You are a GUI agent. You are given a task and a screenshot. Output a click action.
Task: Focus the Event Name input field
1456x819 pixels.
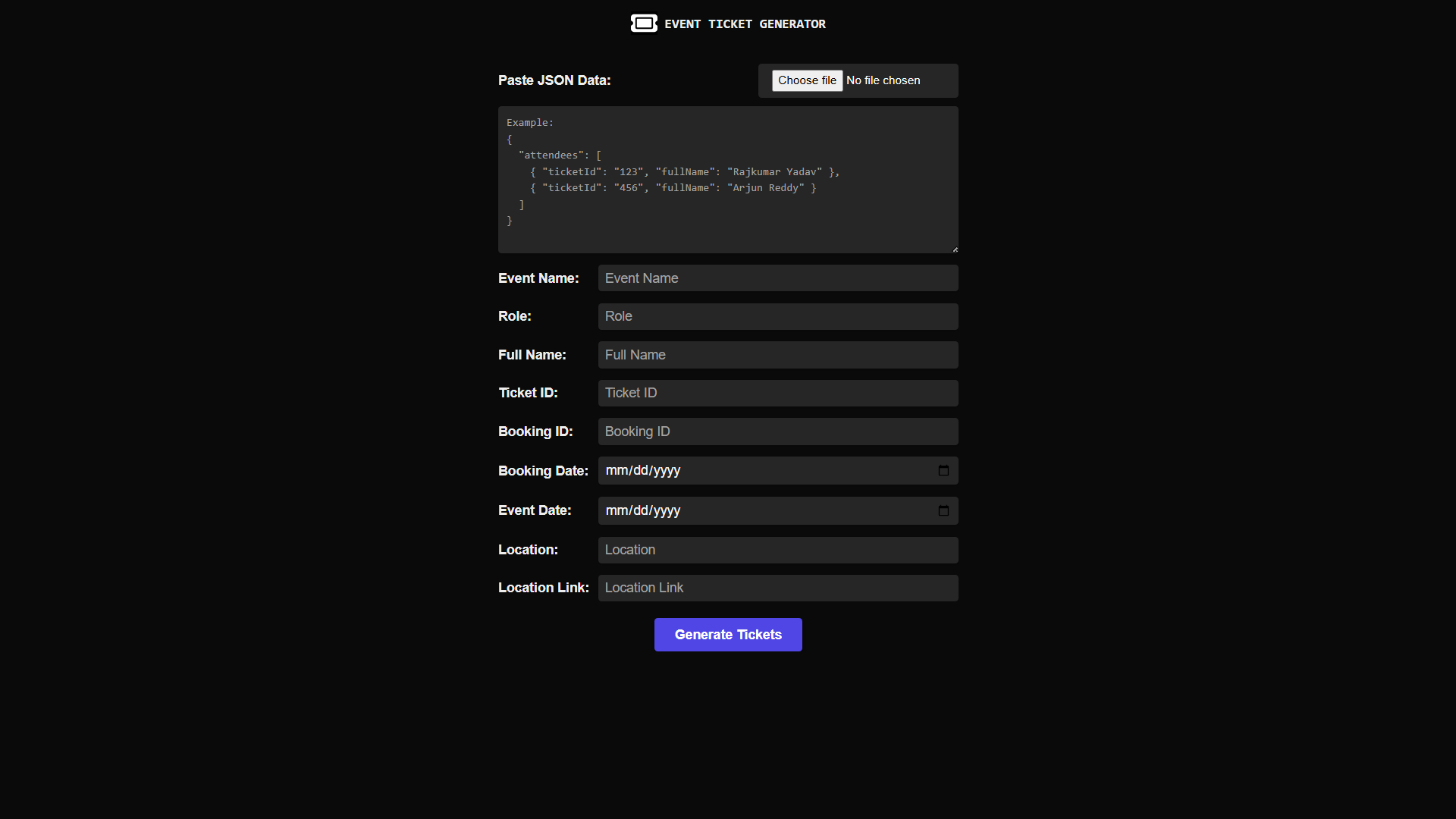[777, 278]
